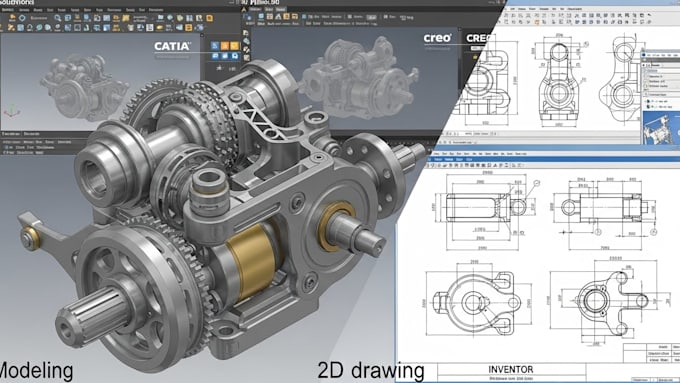Select the highlighted third Creo ribbon tab

pos(281,9)
